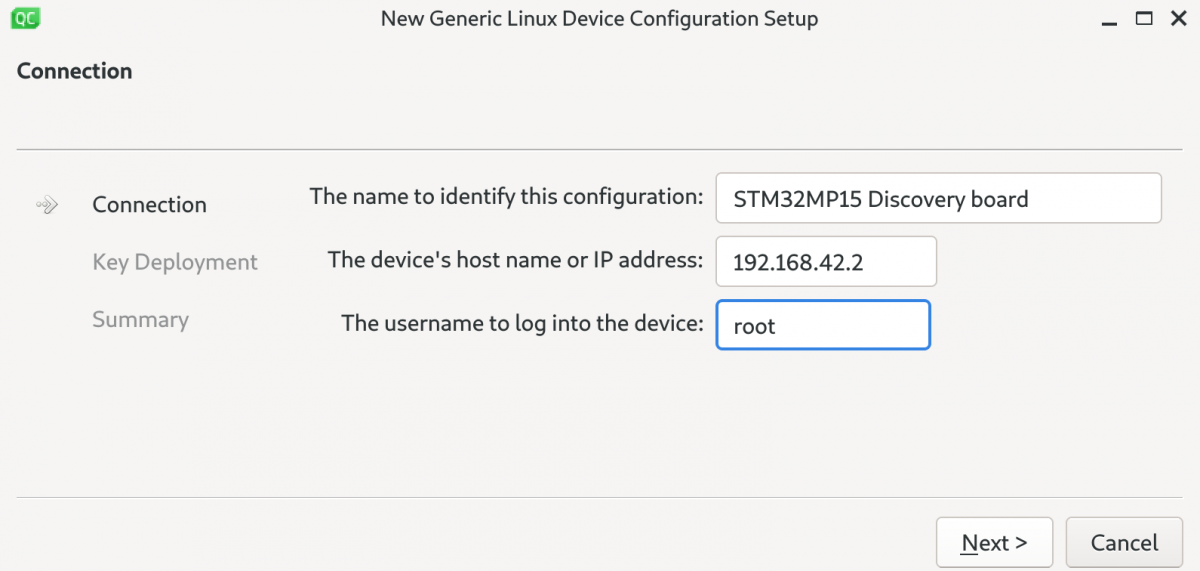
Task: Click the device's host name label
Action: pos(516,260)
